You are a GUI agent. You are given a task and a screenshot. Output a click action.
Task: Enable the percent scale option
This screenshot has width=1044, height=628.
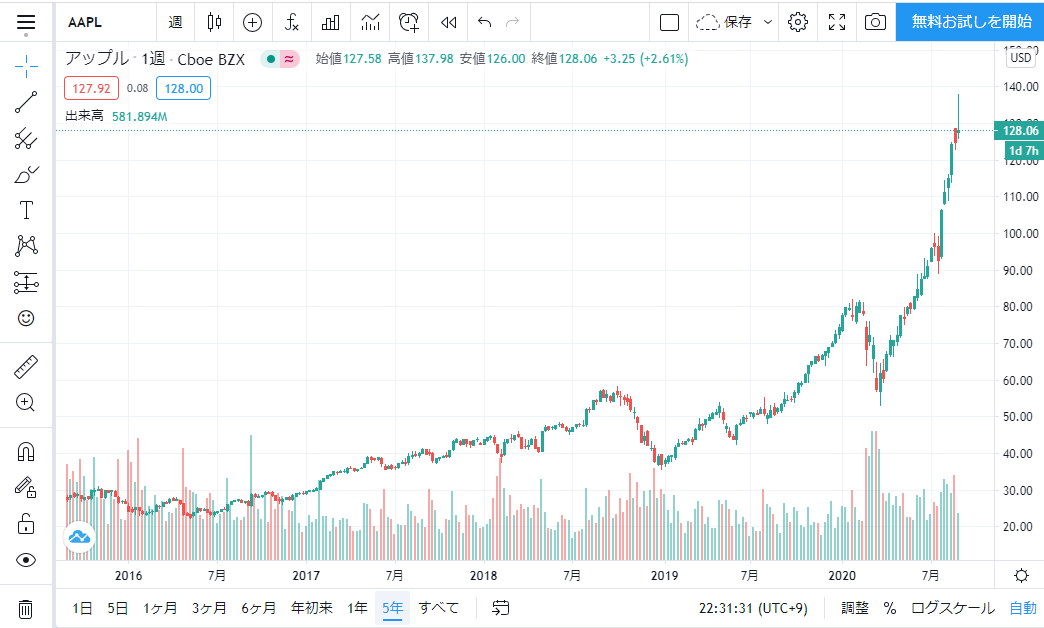[x=890, y=608]
